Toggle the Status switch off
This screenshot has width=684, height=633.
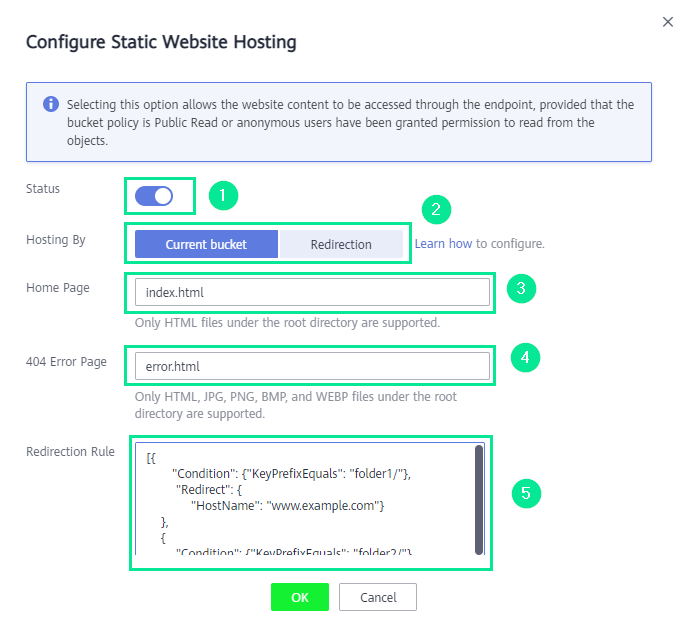click(154, 196)
